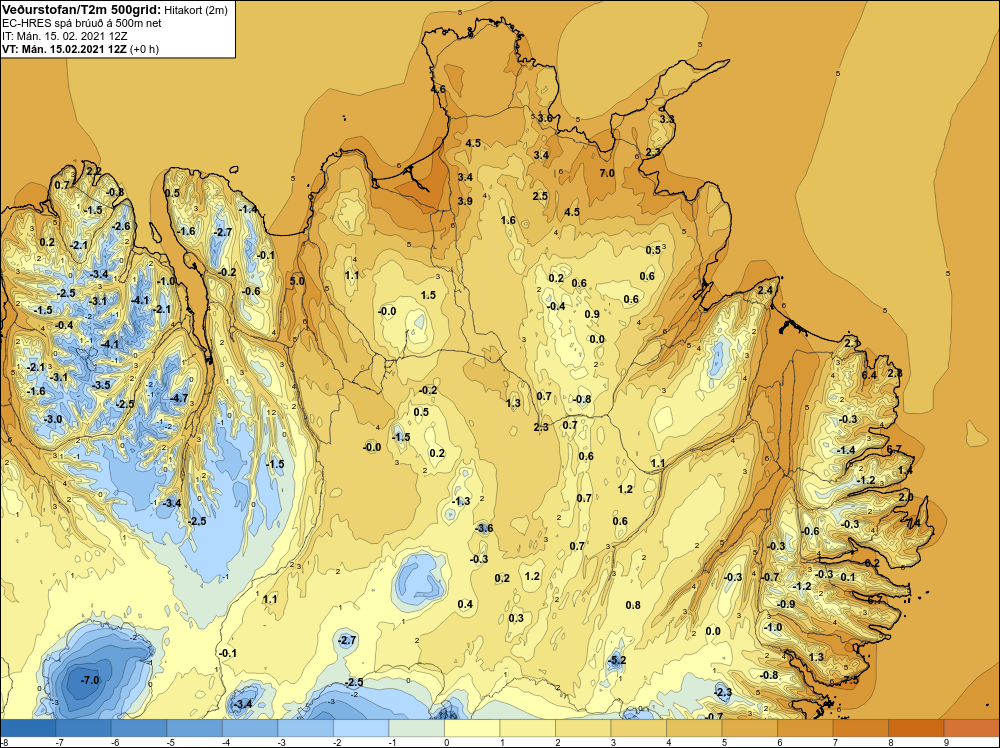Select the legend swatch between -5 and -4
The image size is (1000, 748).
click(x=195, y=728)
